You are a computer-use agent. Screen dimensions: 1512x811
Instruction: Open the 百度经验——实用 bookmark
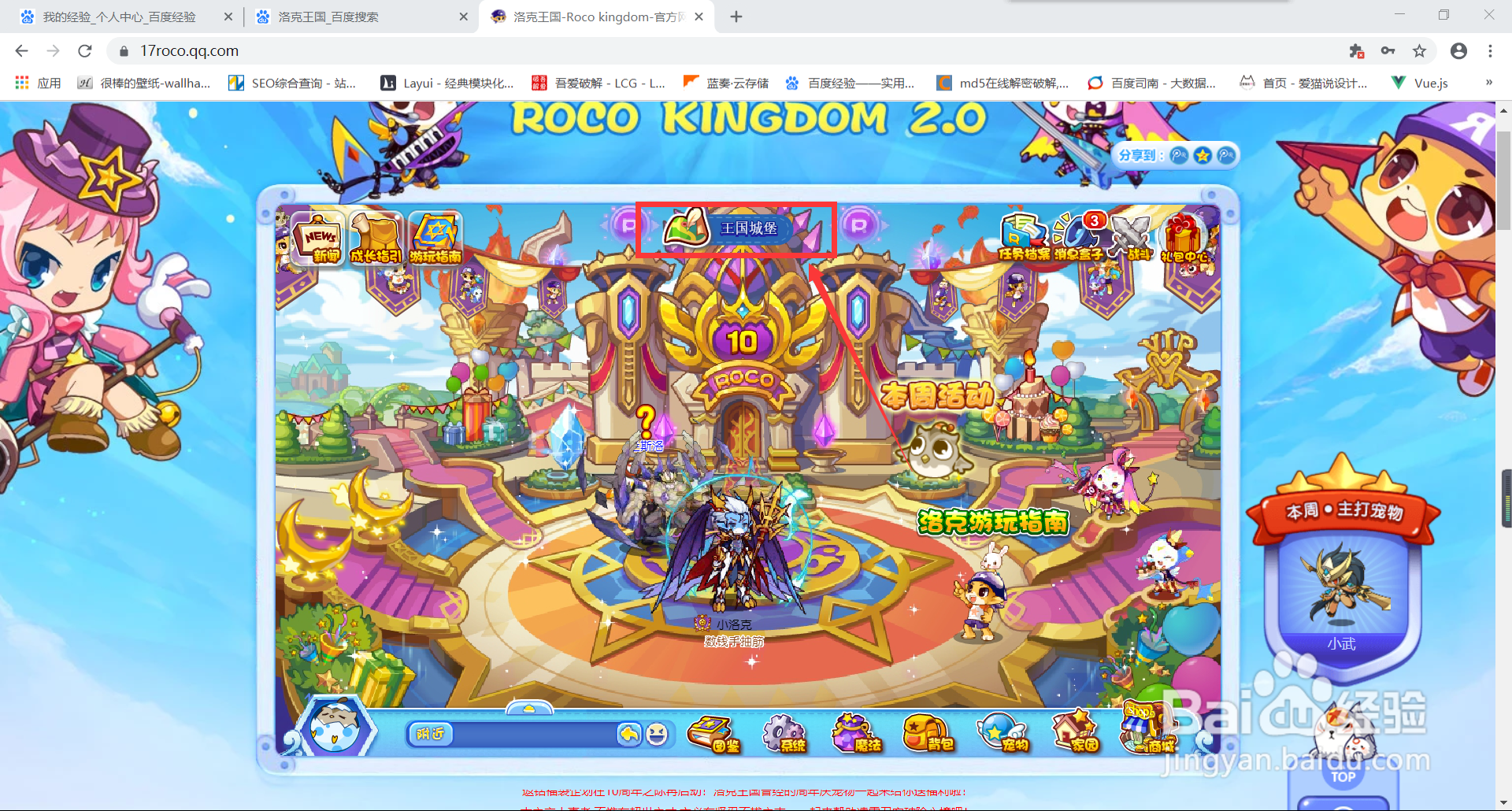pyautogui.click(x=850, y=83)
